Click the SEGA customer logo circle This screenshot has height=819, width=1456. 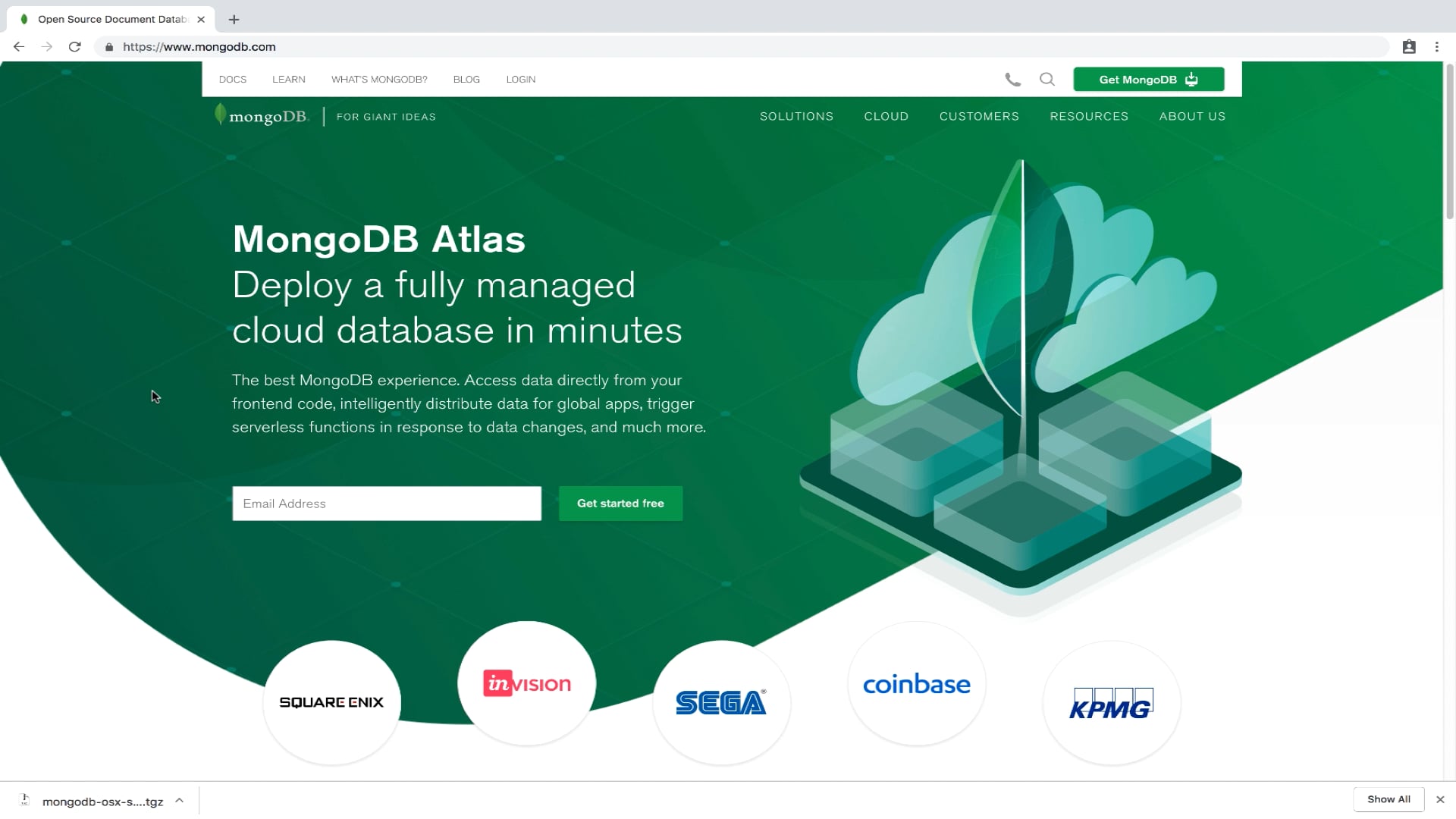721,702
